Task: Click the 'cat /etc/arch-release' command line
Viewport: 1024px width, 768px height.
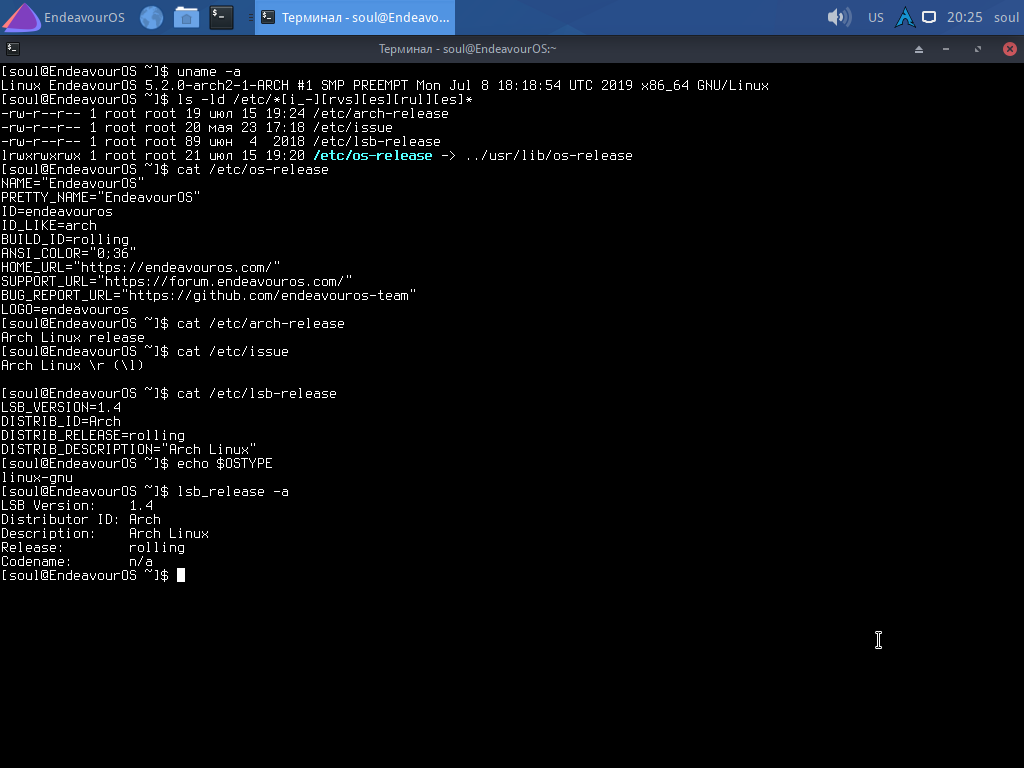Action: pyautogui.click(x=172, y=323)
